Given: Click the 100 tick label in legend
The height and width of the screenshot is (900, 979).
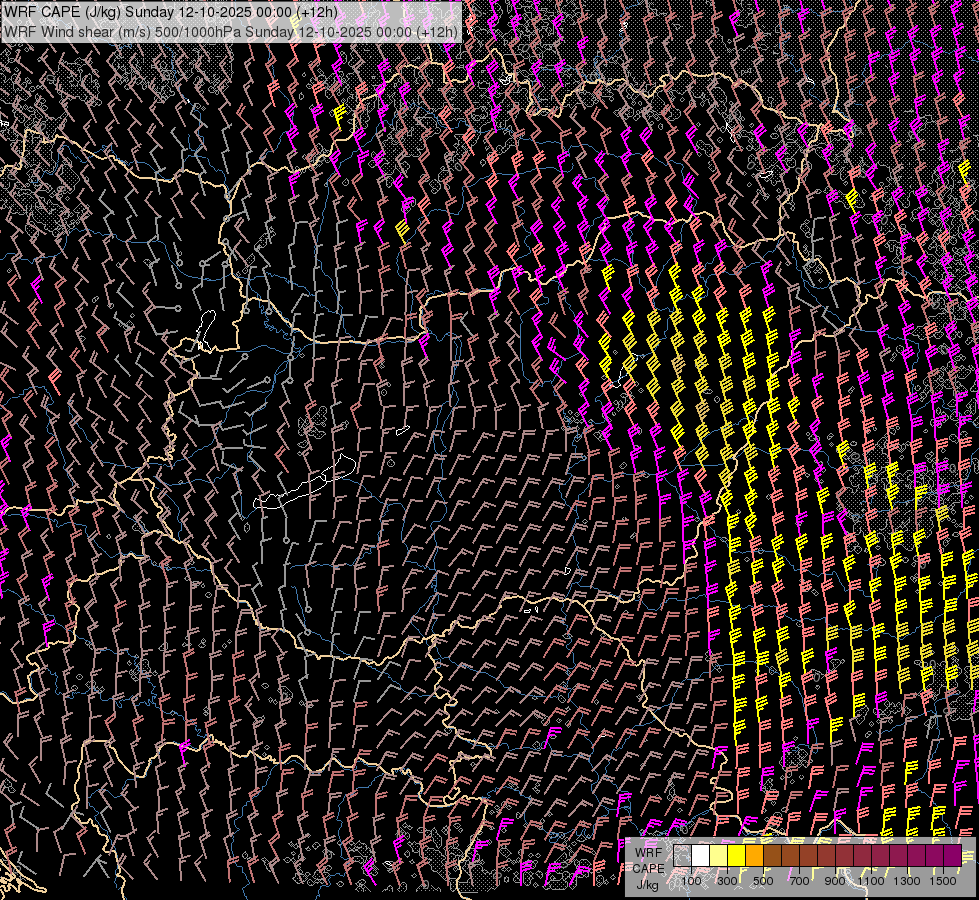Looking at the screenshot, I should pyautogui.click(x=691, y=882).
